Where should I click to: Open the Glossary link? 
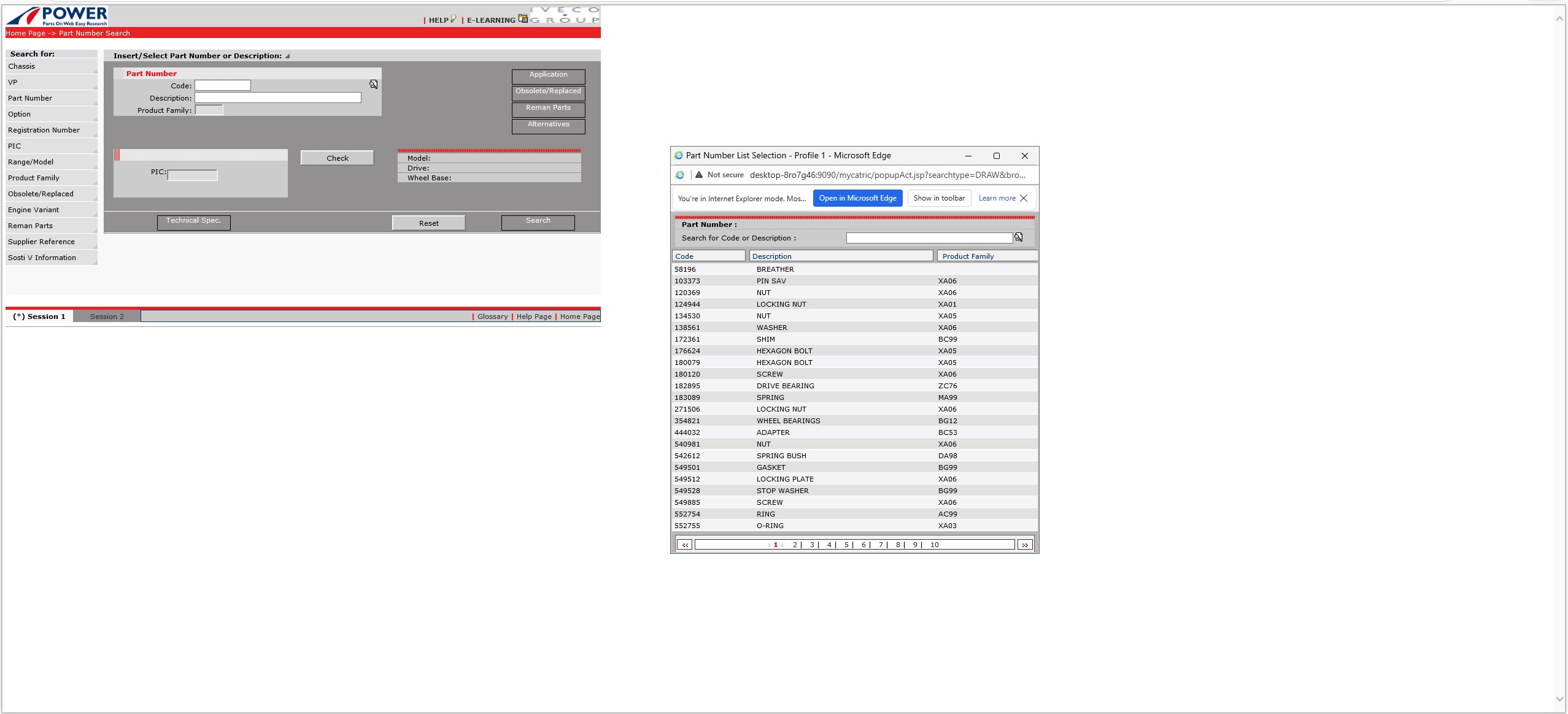click(x=492, y=317)
